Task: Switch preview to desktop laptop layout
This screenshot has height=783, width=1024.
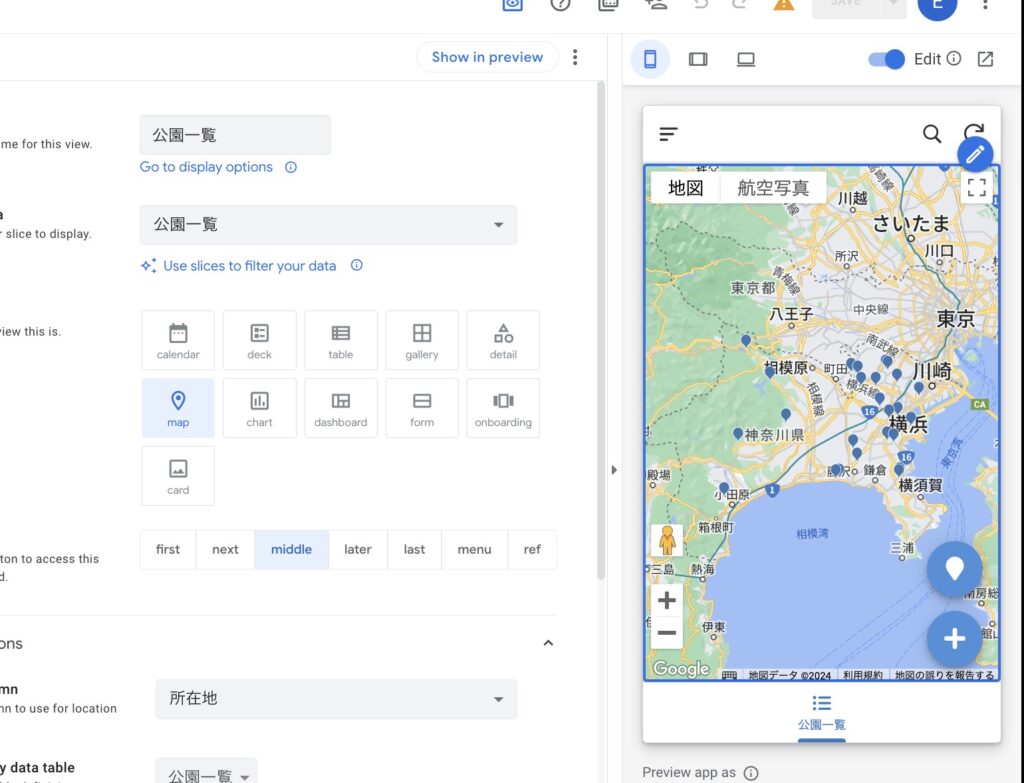Action: tap(746, 59)
